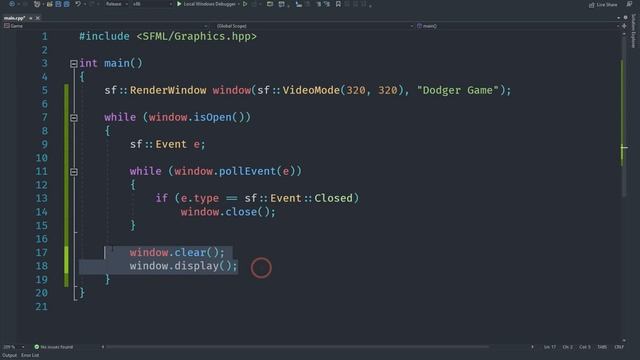Image resolution: width=640 pixels, height=360 pixels.
Task: Open Release solution configuration dropdown
Action: point(116,4)
